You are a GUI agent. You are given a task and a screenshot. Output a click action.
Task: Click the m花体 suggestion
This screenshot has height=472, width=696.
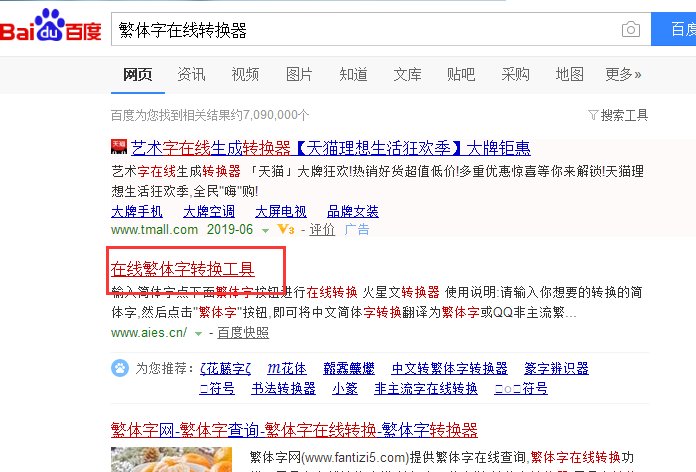point(287,368)
